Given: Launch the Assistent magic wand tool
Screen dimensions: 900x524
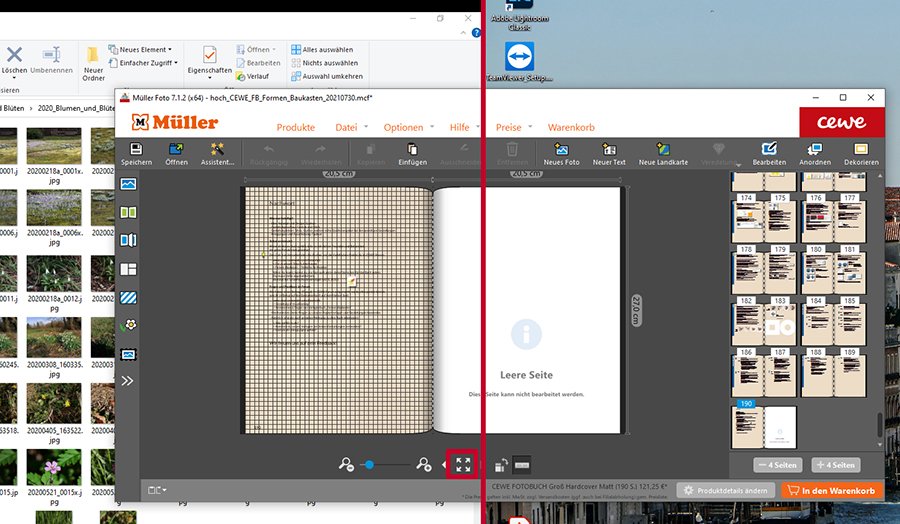Looking at the screenshot, I should 217,152.
